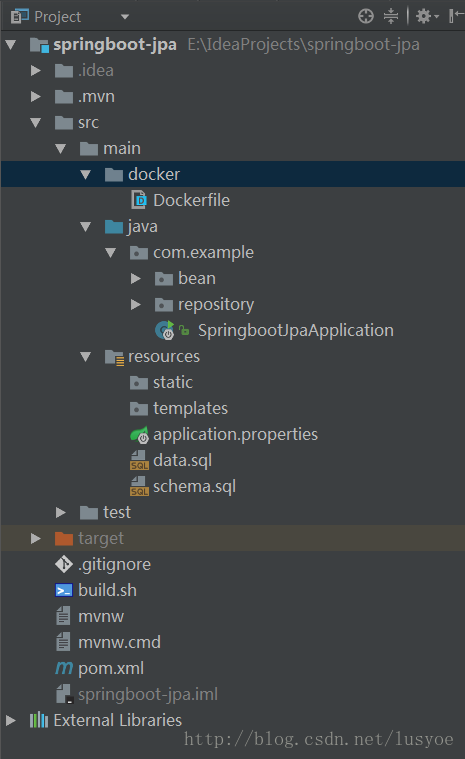
Task: Collapse the resources folder
Action: click(x=86, y=357)
